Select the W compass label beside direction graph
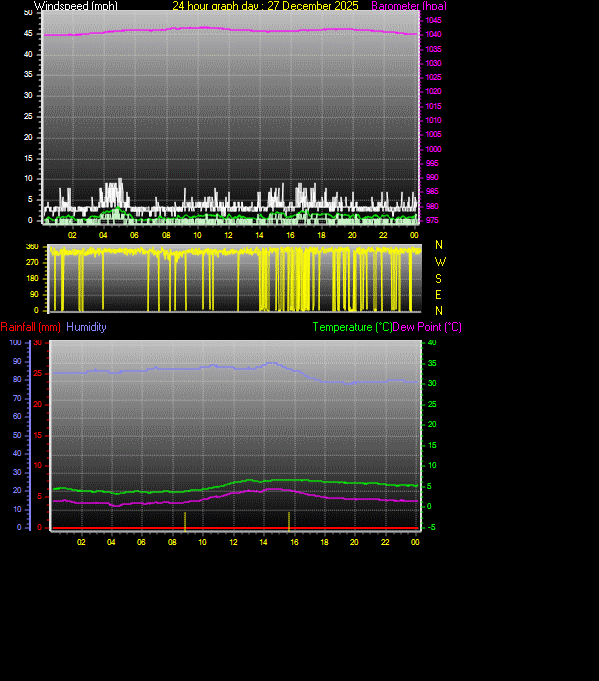The width and height of the screenshot is (599, 681). pos(440,262)
